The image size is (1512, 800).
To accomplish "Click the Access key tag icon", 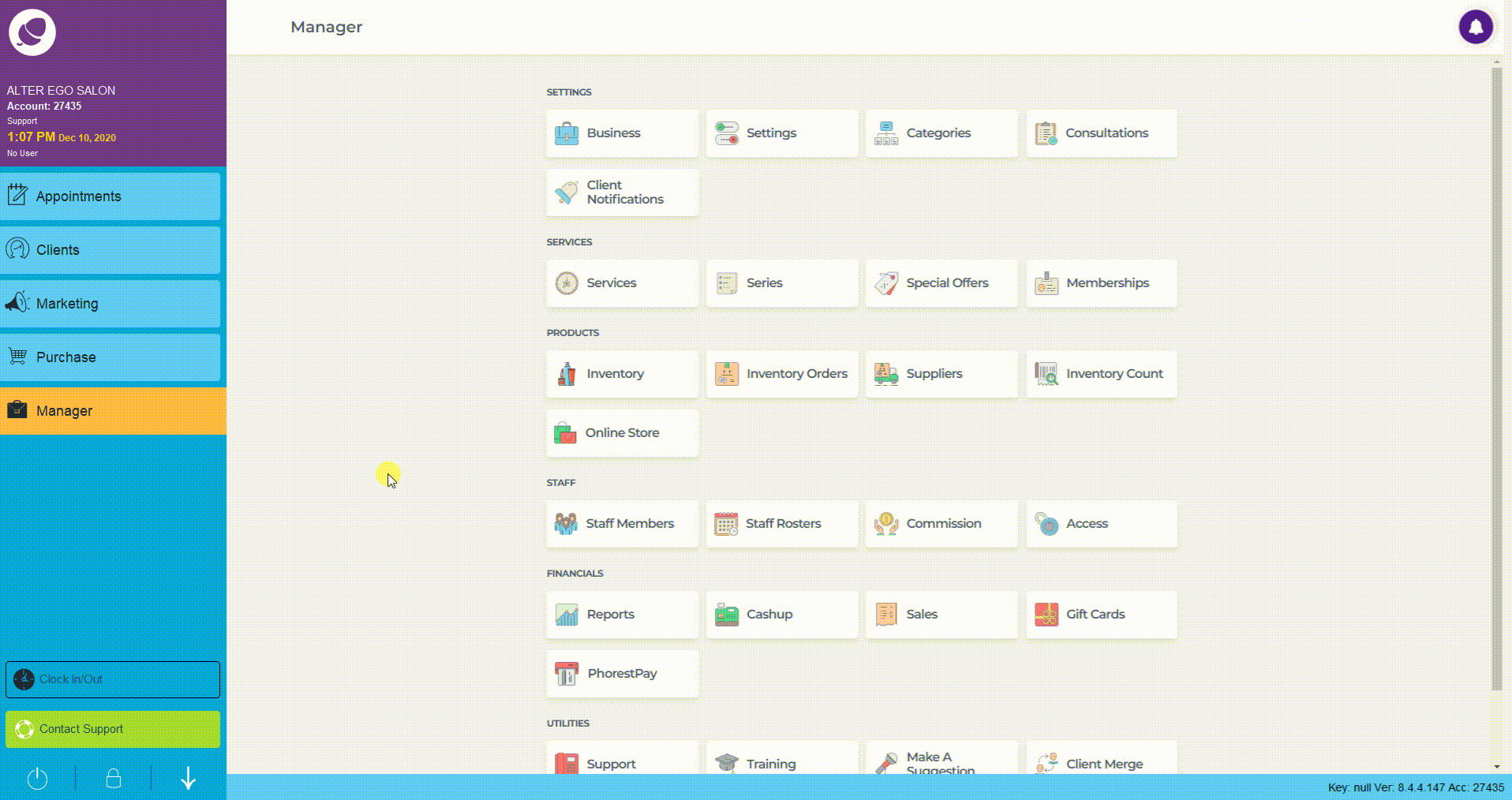I will [1046, 524].
